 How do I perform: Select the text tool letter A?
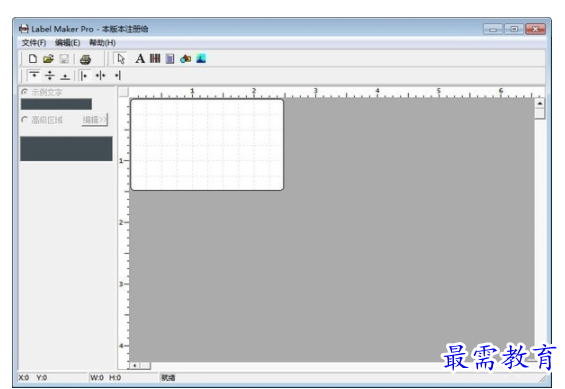click(140, 58)
